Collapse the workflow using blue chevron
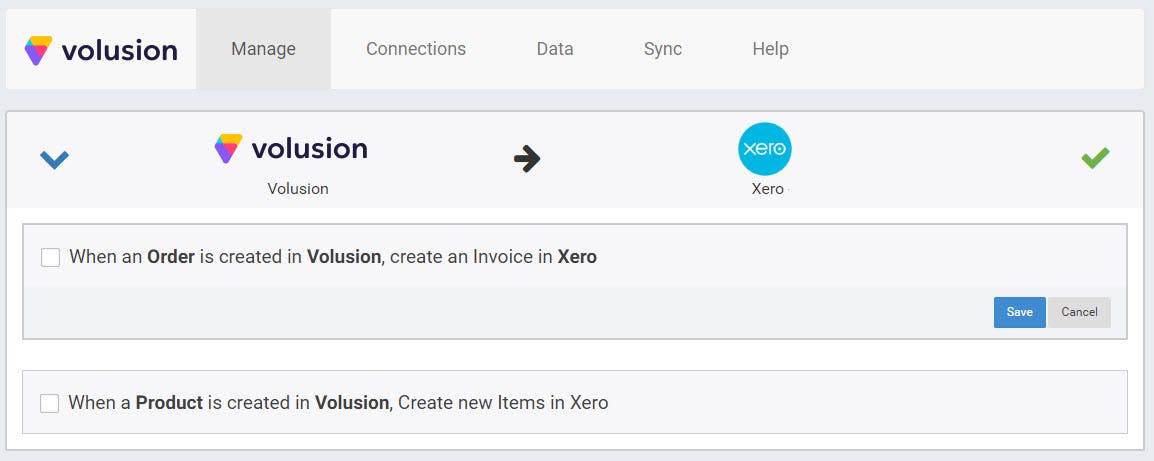The image size is (1154, 461). click(54, 159)
